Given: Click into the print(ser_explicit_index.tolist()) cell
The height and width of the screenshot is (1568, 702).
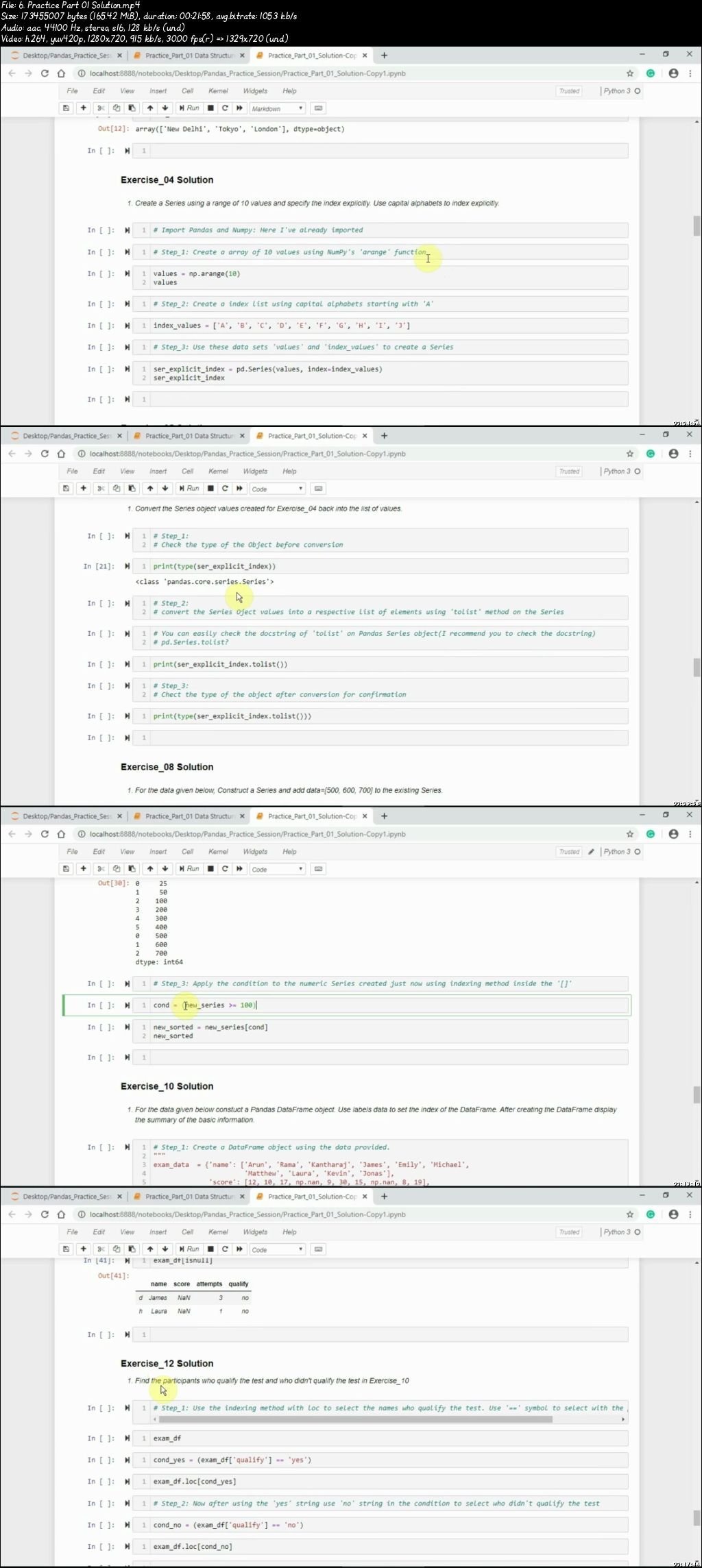Looking at the screenshot, I should pyautogui.click(x=380, y=664).
